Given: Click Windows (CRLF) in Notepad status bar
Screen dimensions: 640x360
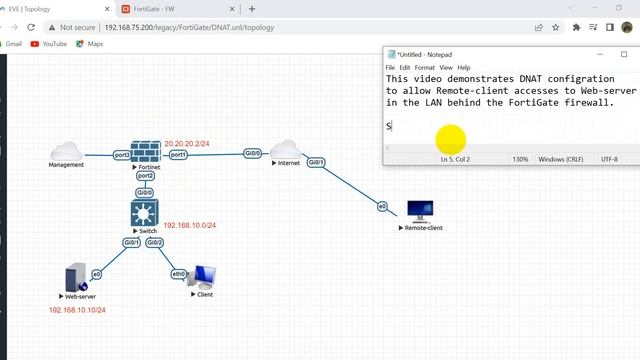Looking at the screenshot, I should point(561,159).
